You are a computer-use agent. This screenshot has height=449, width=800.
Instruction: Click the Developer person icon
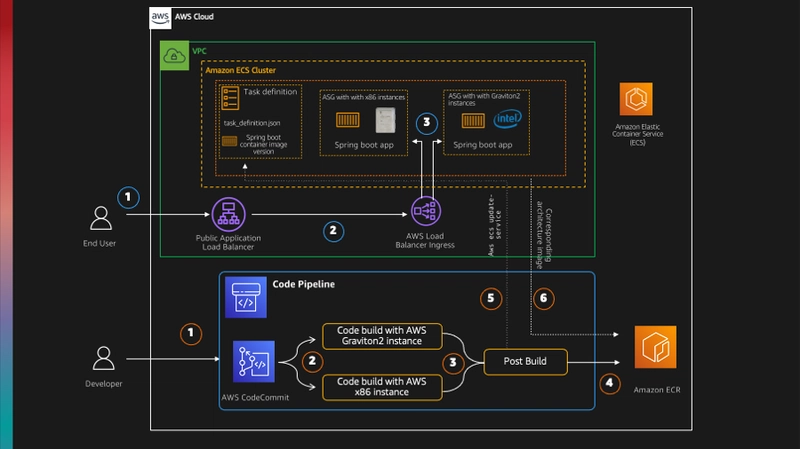(x=104, y=358)
